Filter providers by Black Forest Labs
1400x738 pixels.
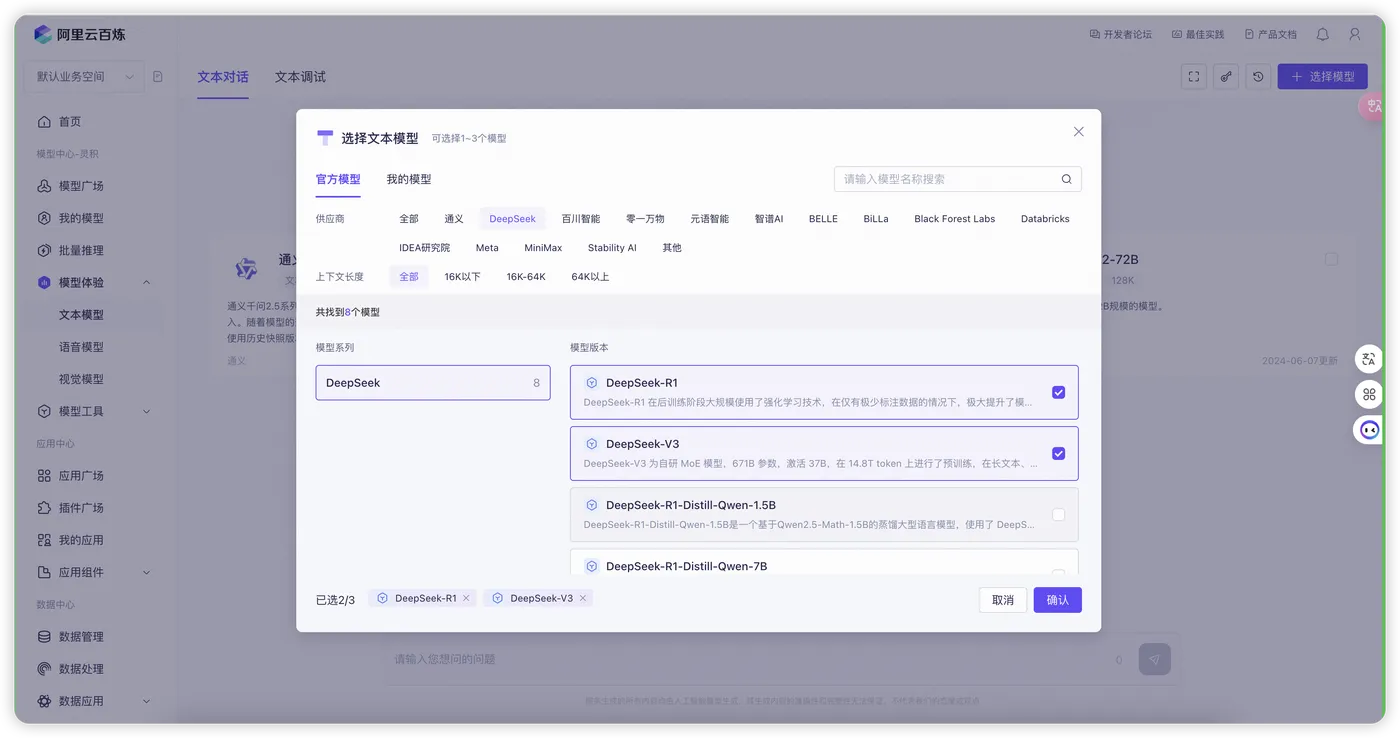(955, 219)
